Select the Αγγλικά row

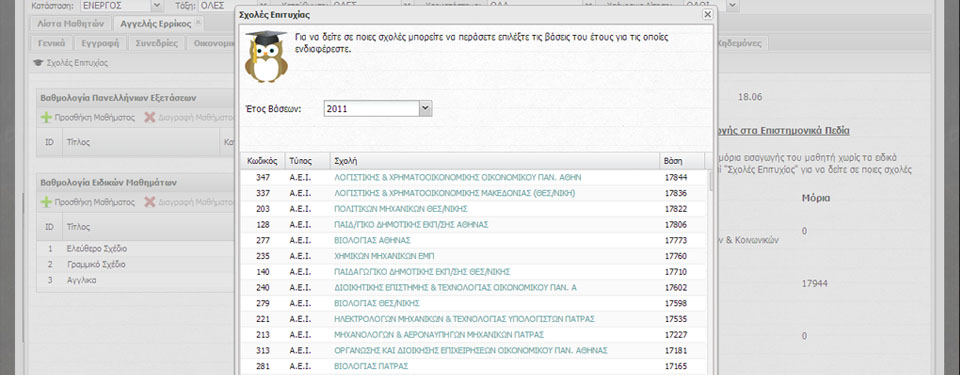(136, 280)
